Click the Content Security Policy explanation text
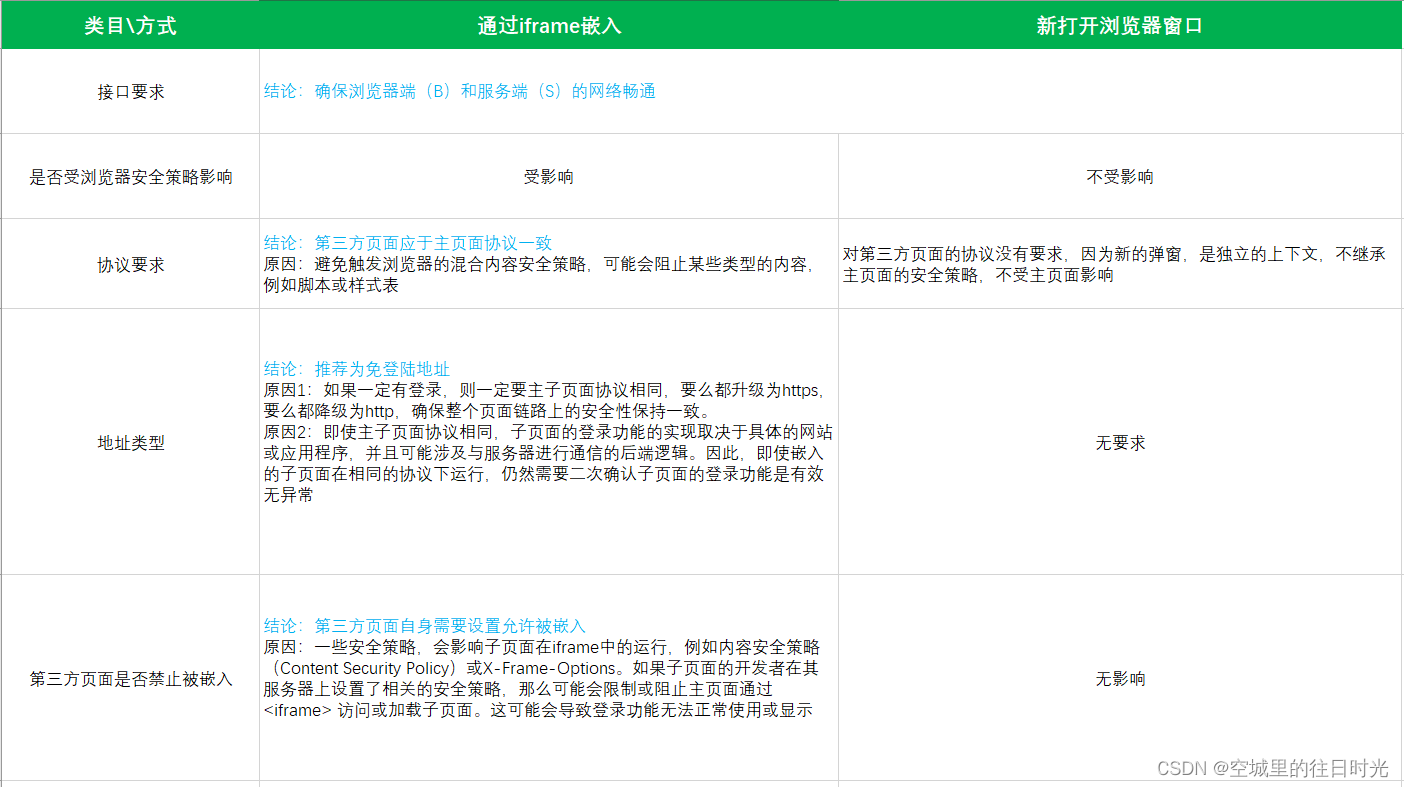This screenshot has height=787, width=1404. point(542,679)
